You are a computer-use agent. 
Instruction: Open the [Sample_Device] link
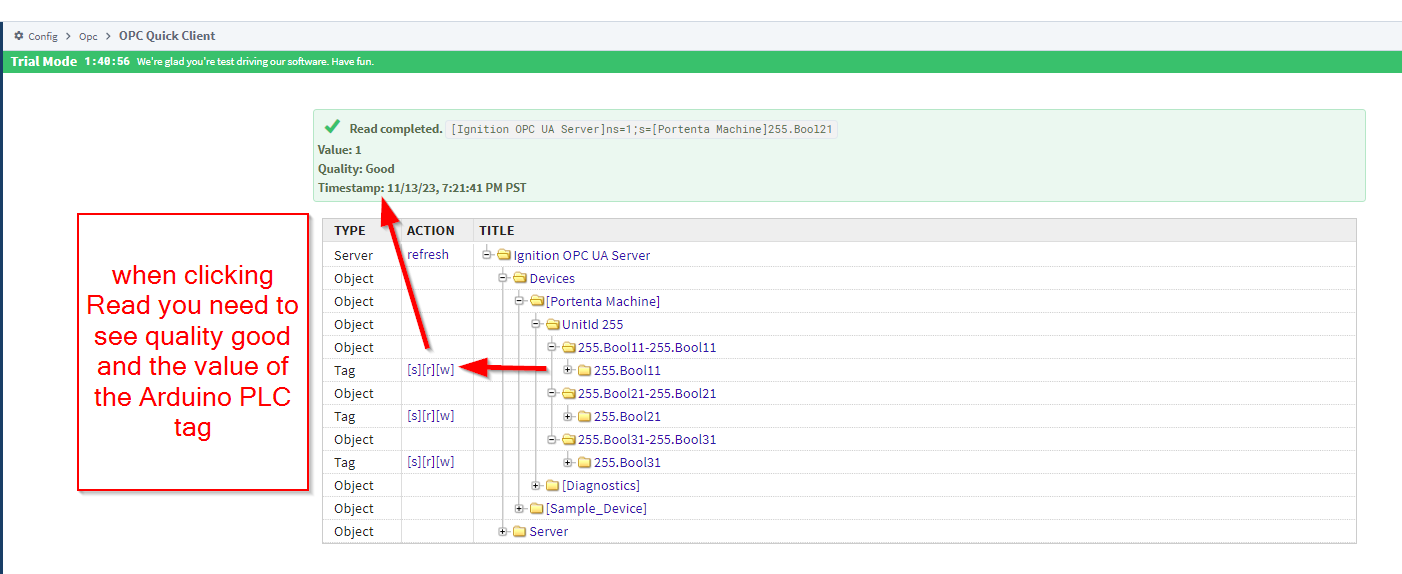(596, 508)
